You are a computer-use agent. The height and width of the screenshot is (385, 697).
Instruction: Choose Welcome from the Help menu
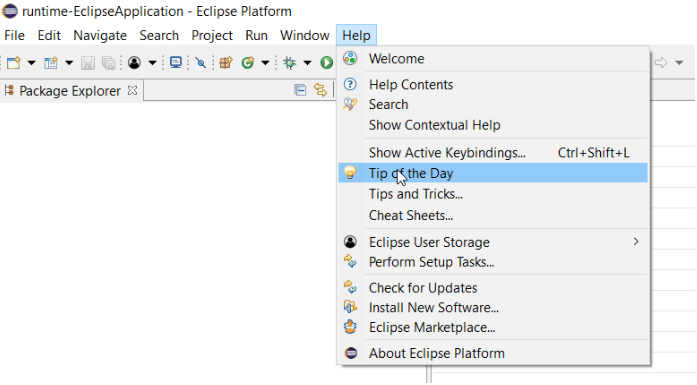pyautogui.click(x=493, y=59)
